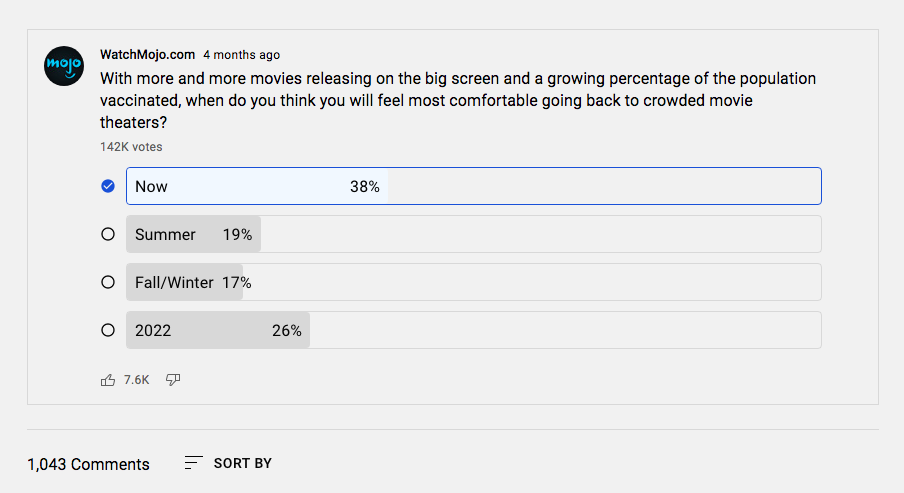The width and height of the screenshot is (904, 493).
Task: Click the "1,043 Comments" heading
Action: pyautogui.click(x=88, y=464)
